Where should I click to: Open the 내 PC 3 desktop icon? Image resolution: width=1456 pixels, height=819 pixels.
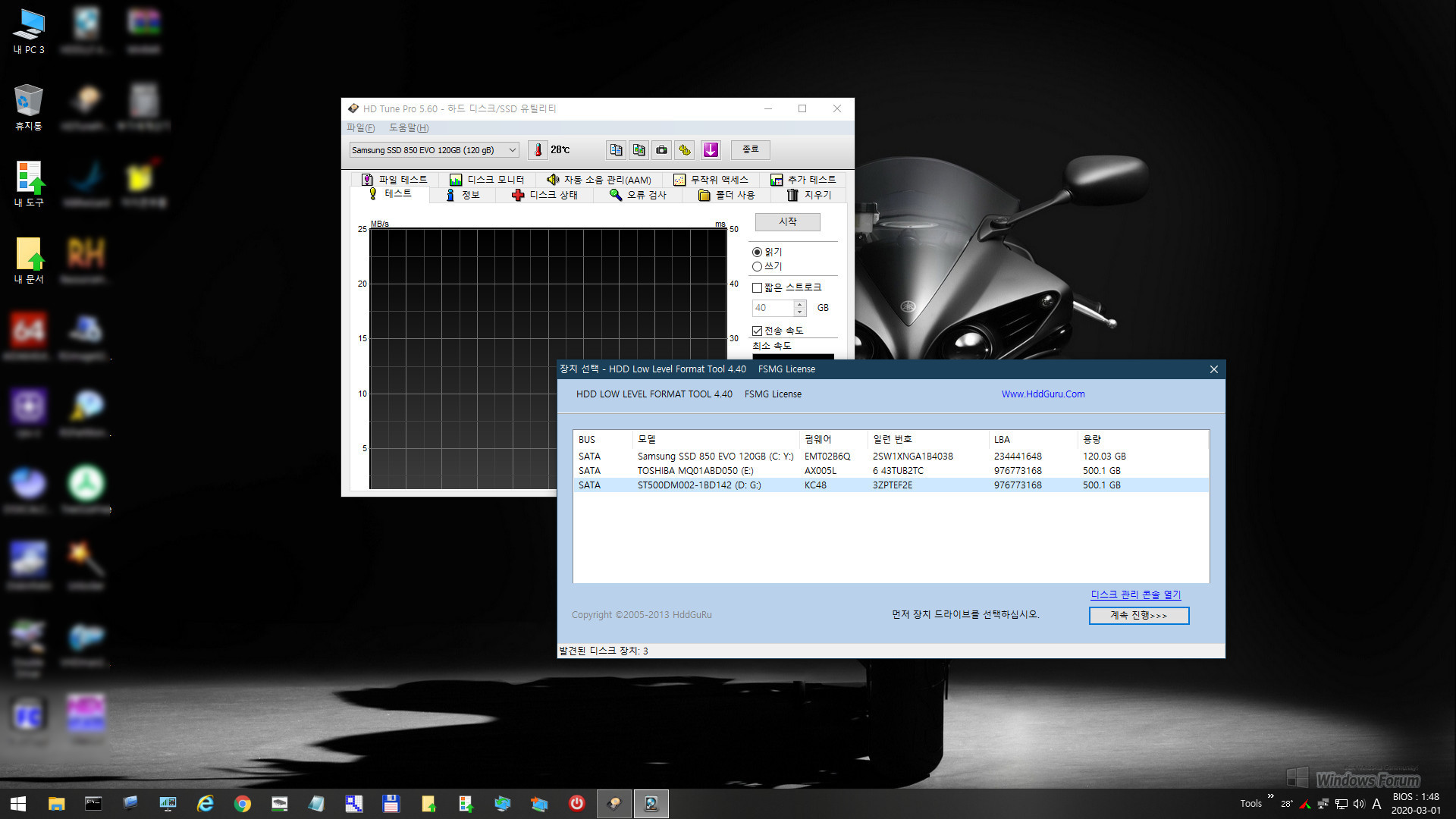point(29,32)
